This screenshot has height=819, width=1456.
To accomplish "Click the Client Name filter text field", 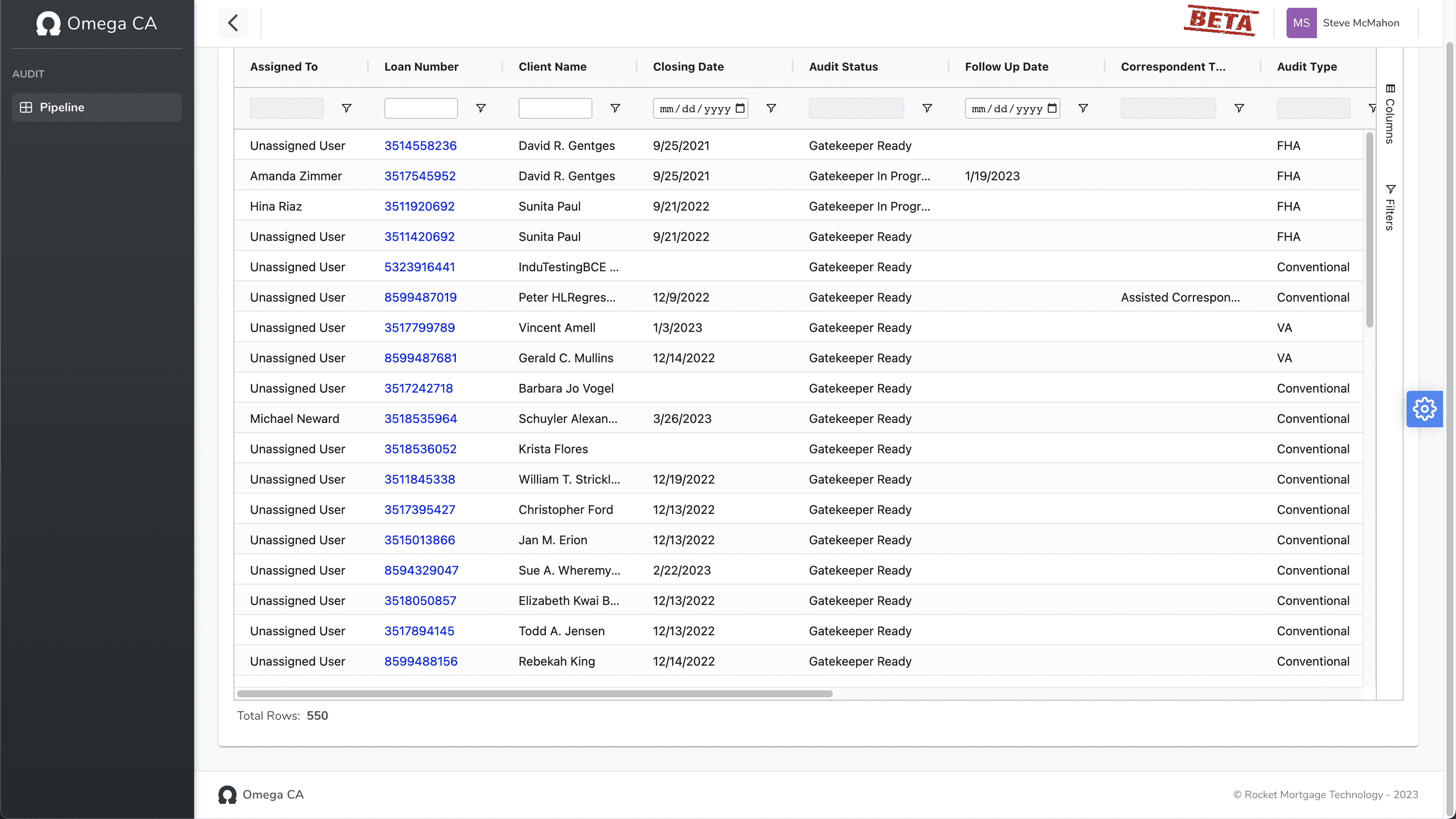I will tap(555, 108).
